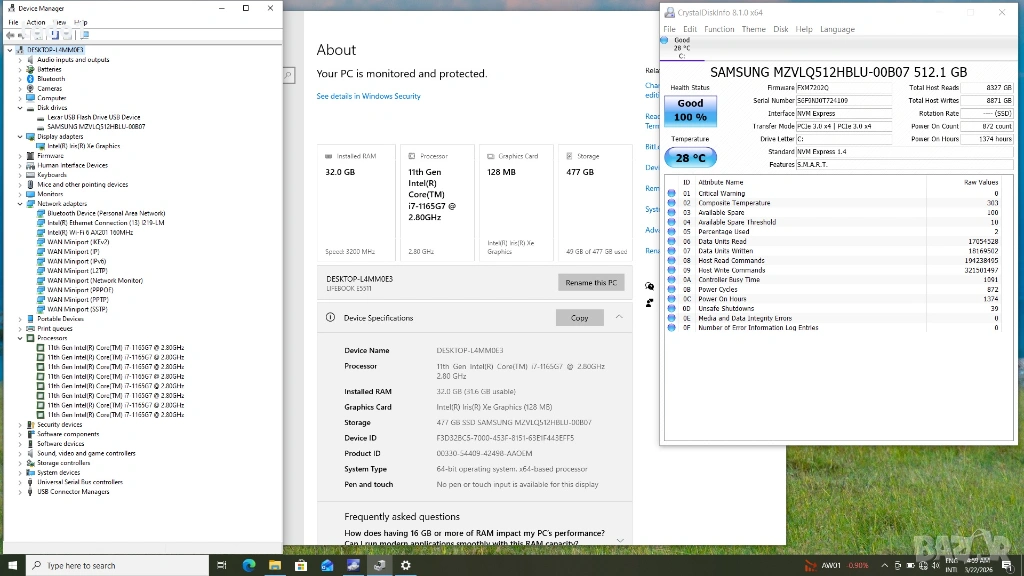Screen dimensions: 1024x576
Task: Click the Settings gear icon on taskbar
Action: [x=405, y=565]
